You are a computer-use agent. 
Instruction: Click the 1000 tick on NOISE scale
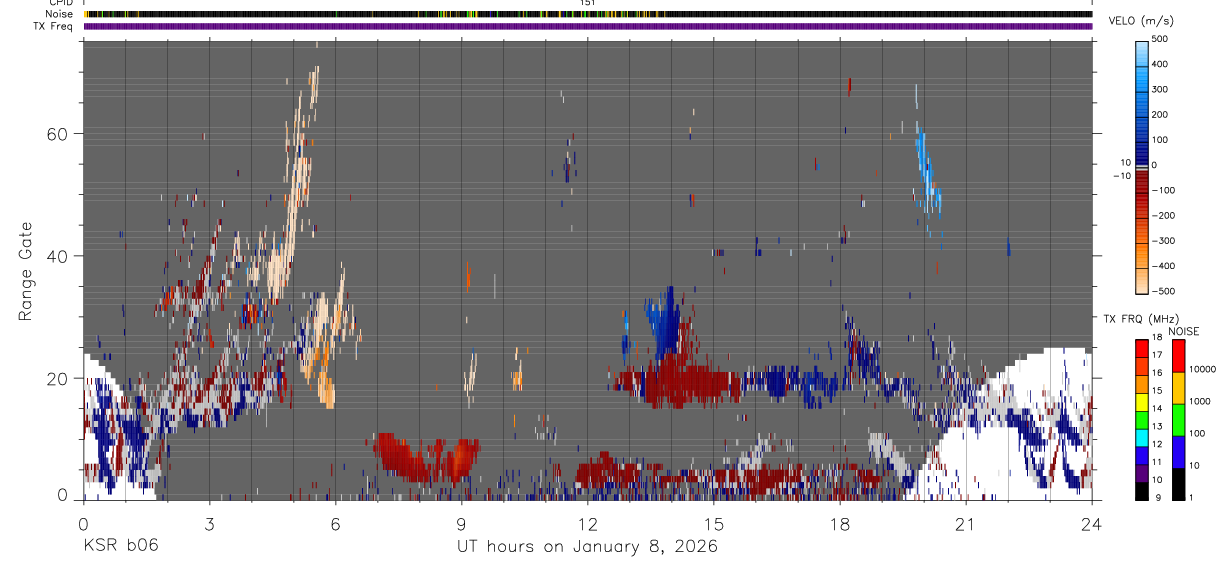1201,401
